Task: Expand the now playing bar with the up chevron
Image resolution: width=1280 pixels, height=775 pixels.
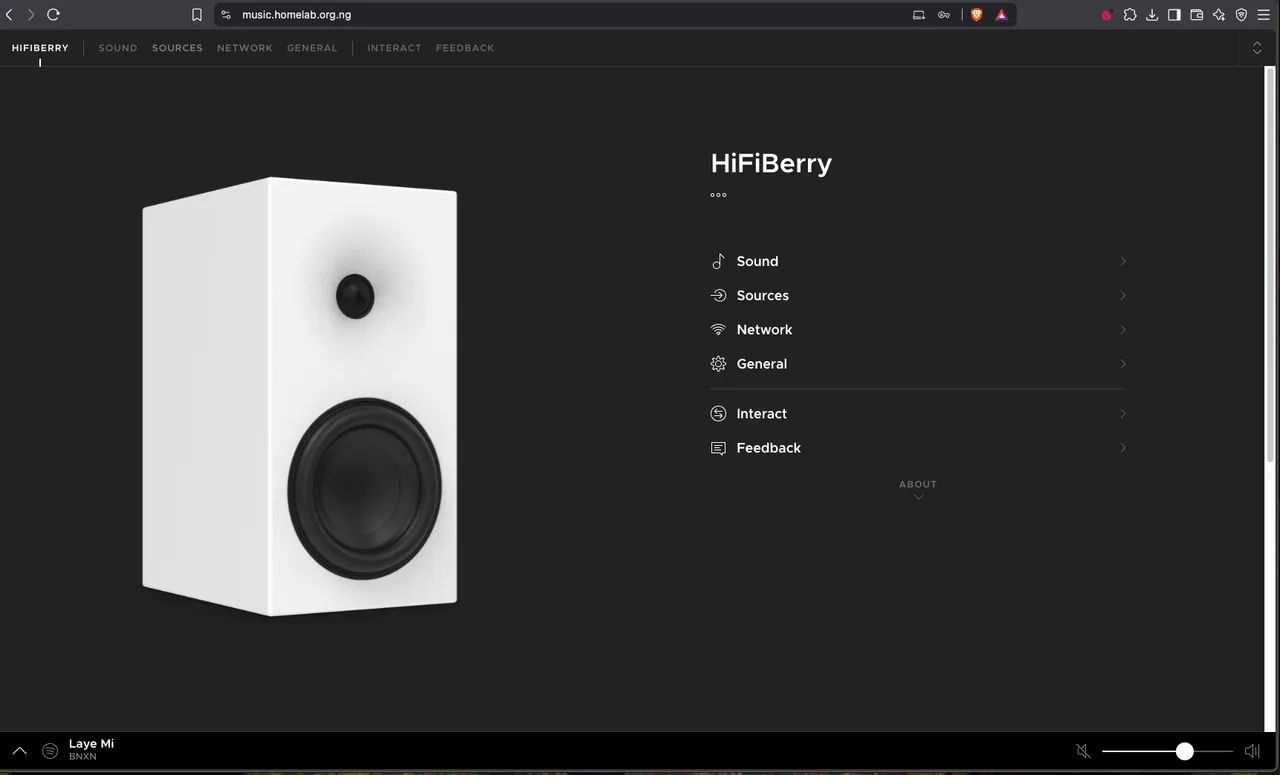Action: pos(19,751)
